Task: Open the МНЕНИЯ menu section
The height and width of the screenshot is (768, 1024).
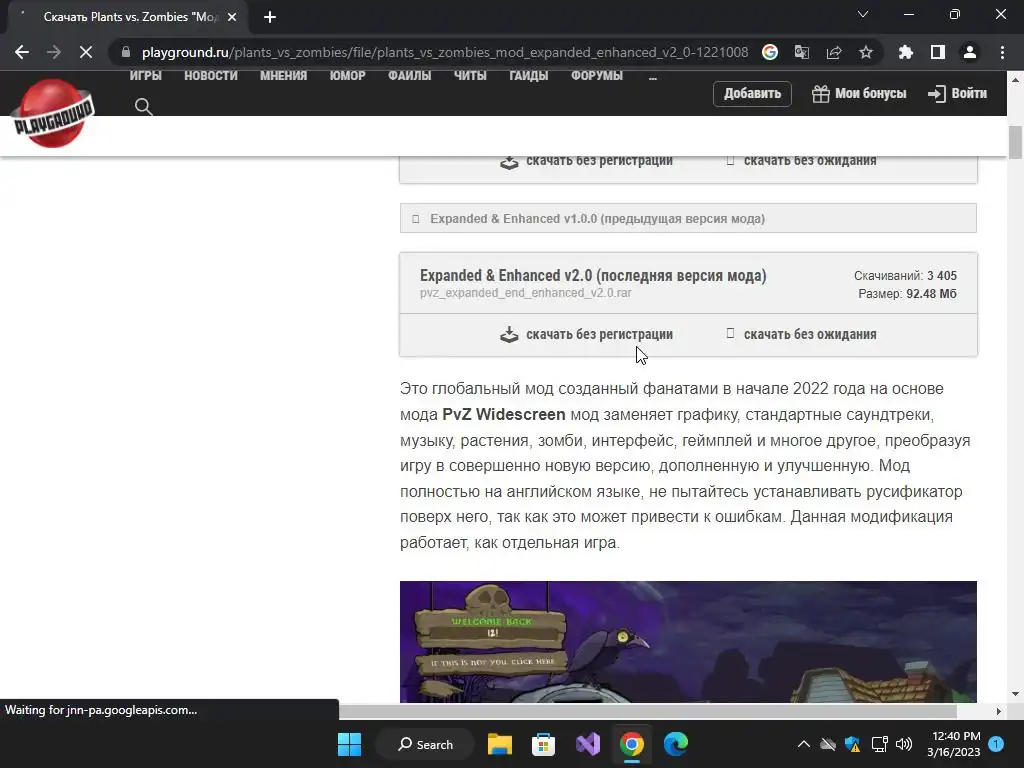Action: (x=283, y=76)
